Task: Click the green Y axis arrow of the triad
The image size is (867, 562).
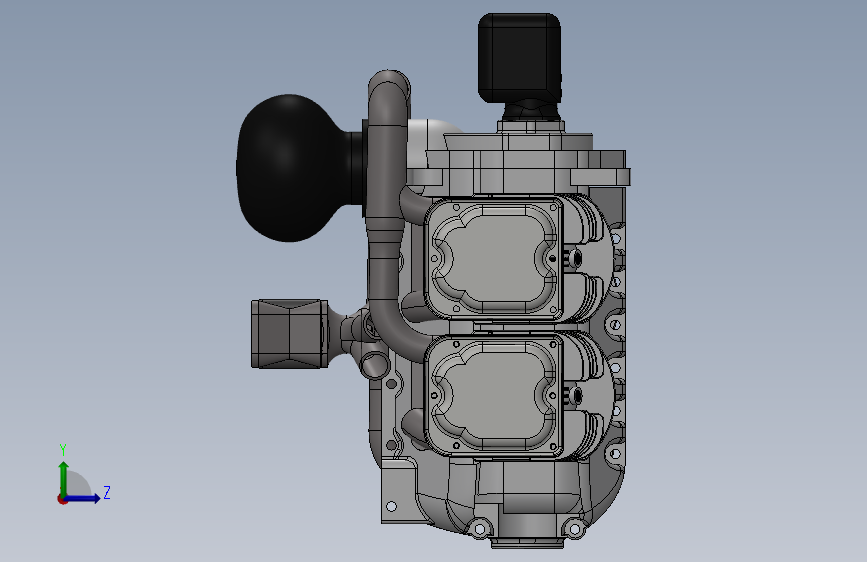Action: (x=64, y=478)
